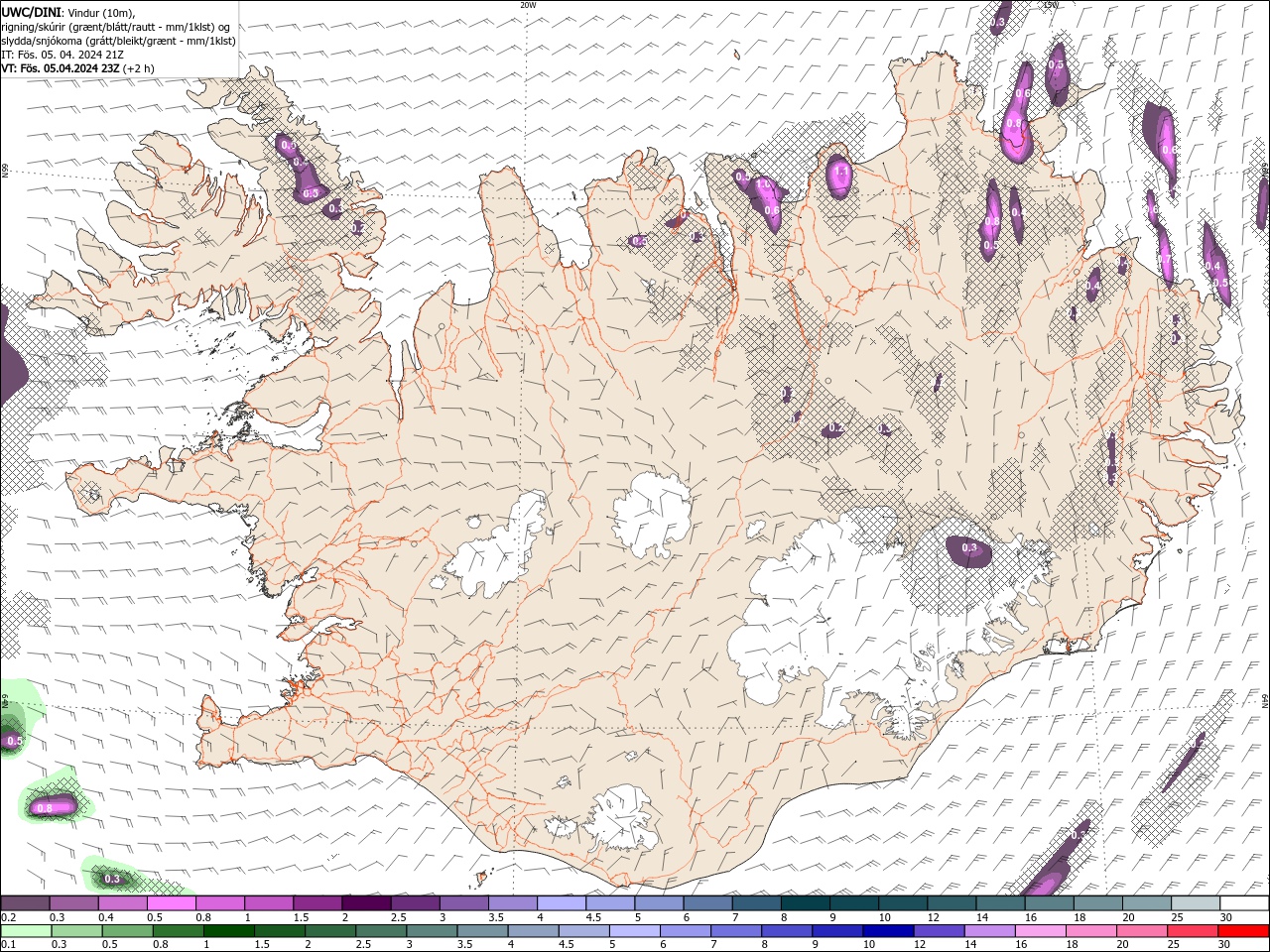Pick the light lavender 4 swatch in snow legend
The image size is (1270, 952).
click(561, 903)
